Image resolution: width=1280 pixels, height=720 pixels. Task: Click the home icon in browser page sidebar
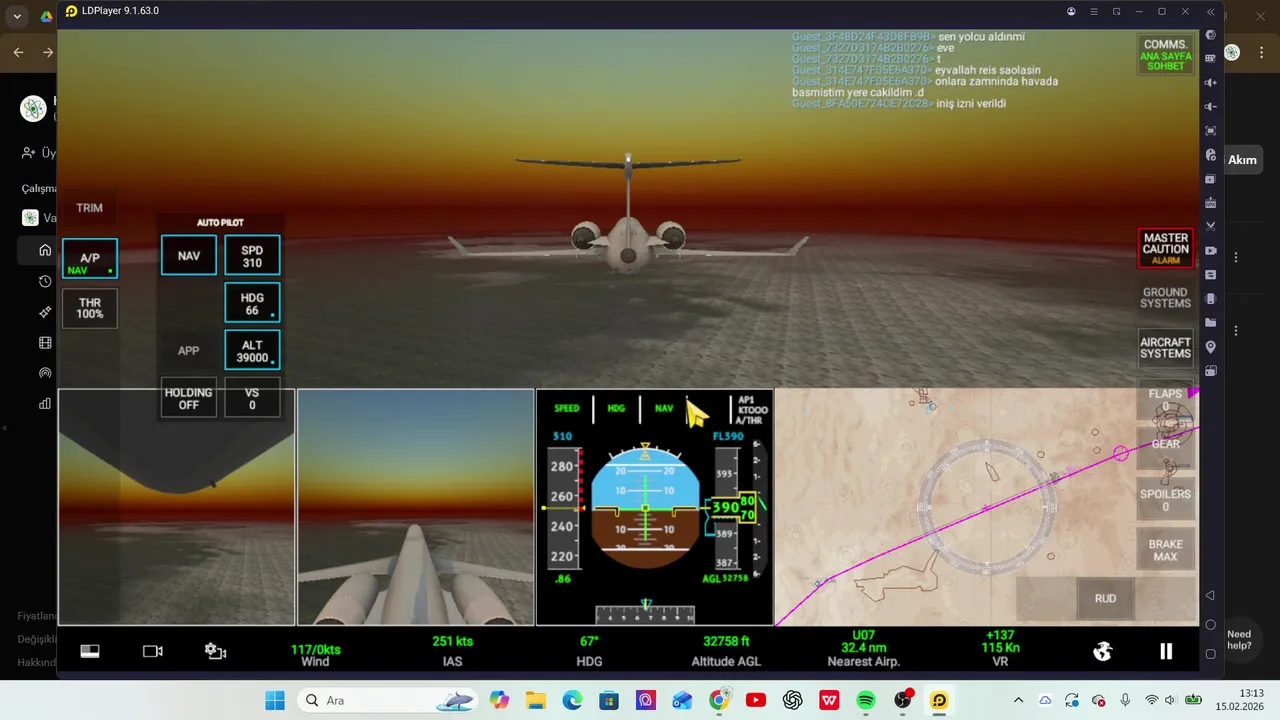[45, 250]
